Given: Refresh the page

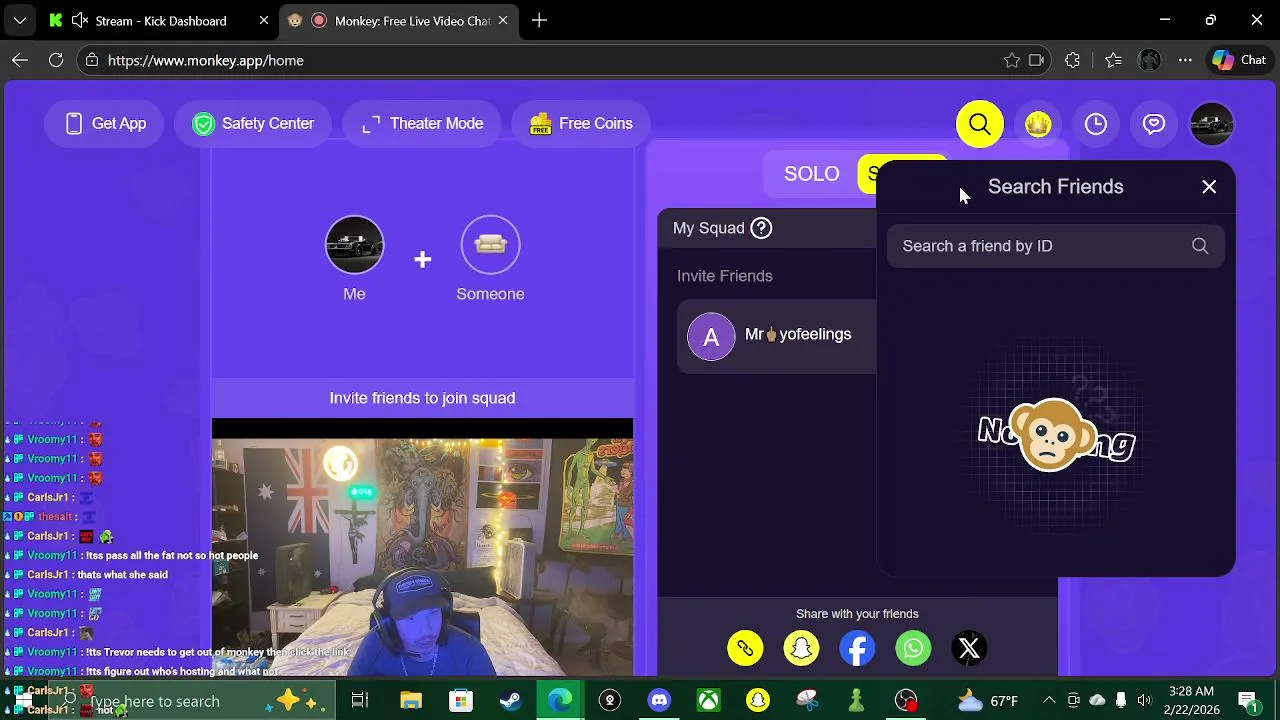Looking at the screenshot, I should (x=56, y=61).
